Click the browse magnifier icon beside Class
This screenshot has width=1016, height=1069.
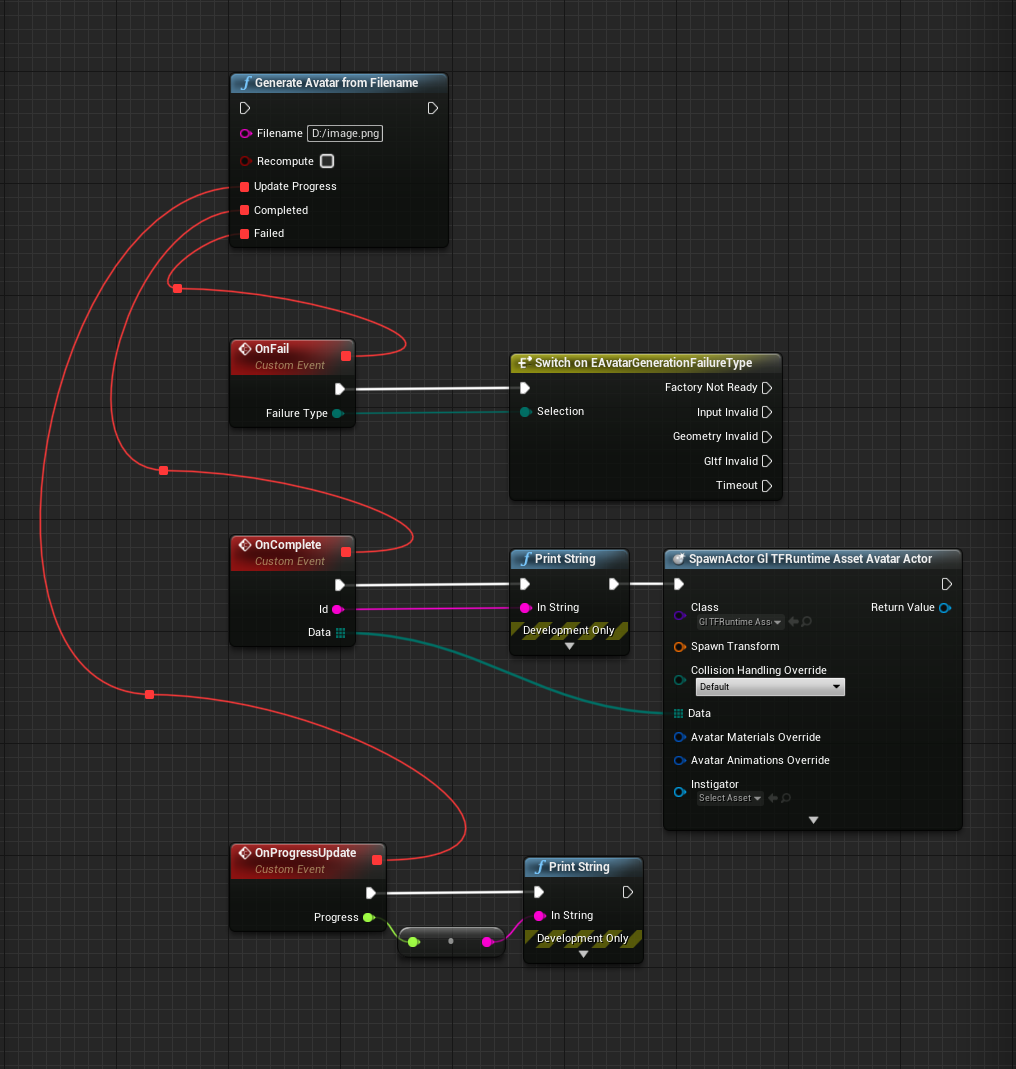(x=807, y=622)
